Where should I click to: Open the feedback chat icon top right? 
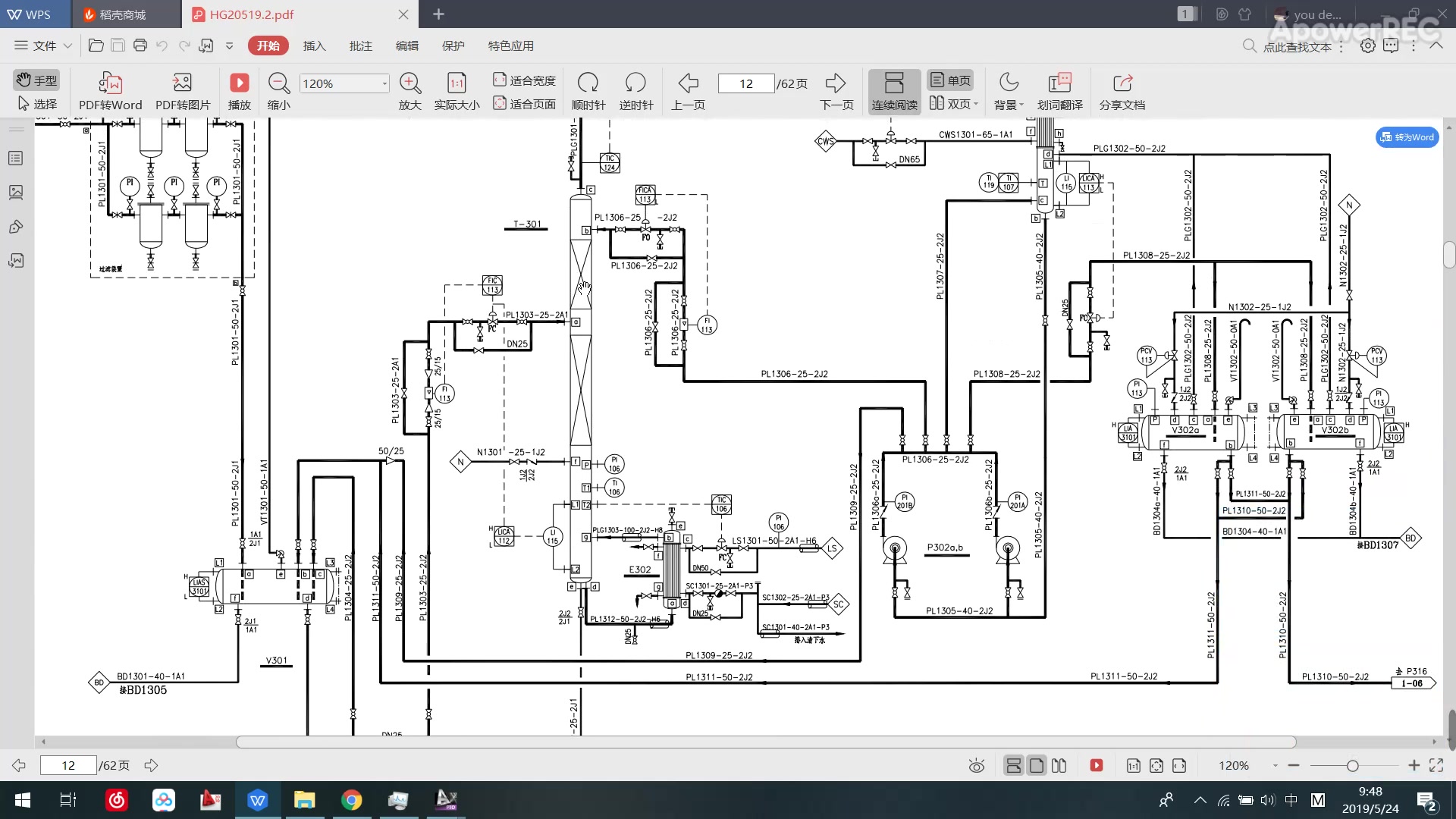click(1391, 45)
